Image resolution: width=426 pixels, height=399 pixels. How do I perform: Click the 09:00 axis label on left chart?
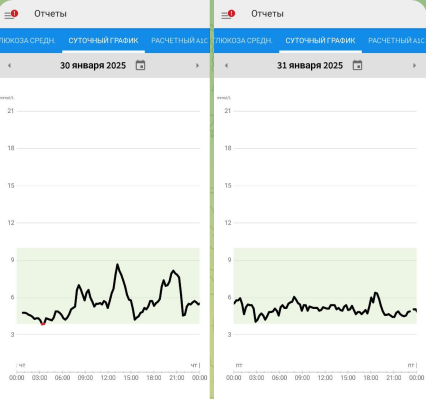[85, 378]
